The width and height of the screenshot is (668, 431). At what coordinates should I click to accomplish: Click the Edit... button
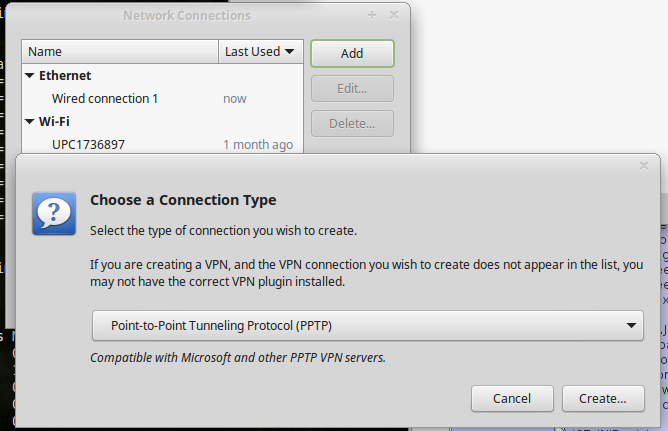(x=352, y=89)
